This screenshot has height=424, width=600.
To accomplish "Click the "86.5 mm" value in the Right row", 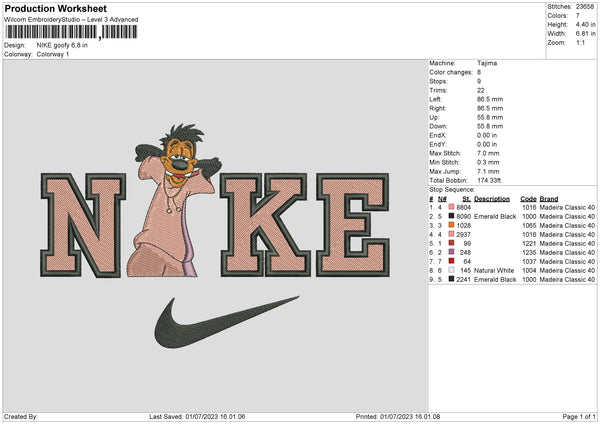I will [490, 108].
